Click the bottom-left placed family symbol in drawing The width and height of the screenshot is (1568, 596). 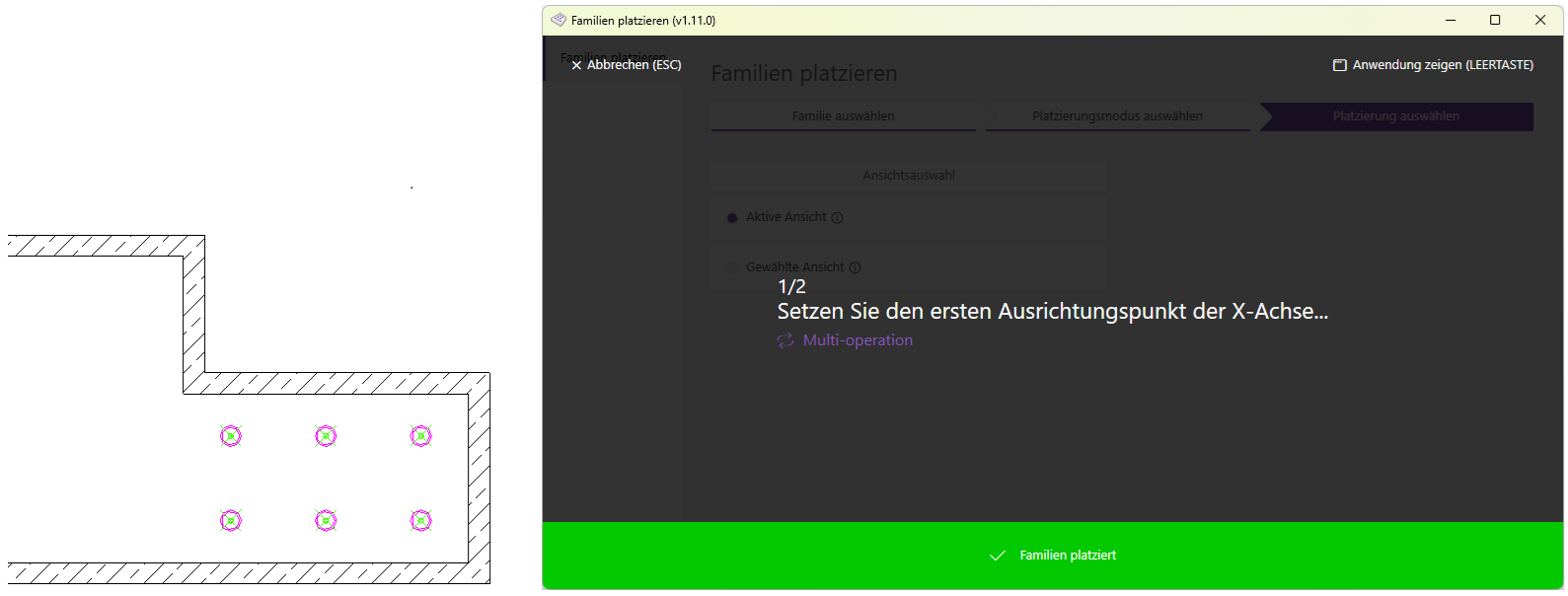click(x=231, y=521)
